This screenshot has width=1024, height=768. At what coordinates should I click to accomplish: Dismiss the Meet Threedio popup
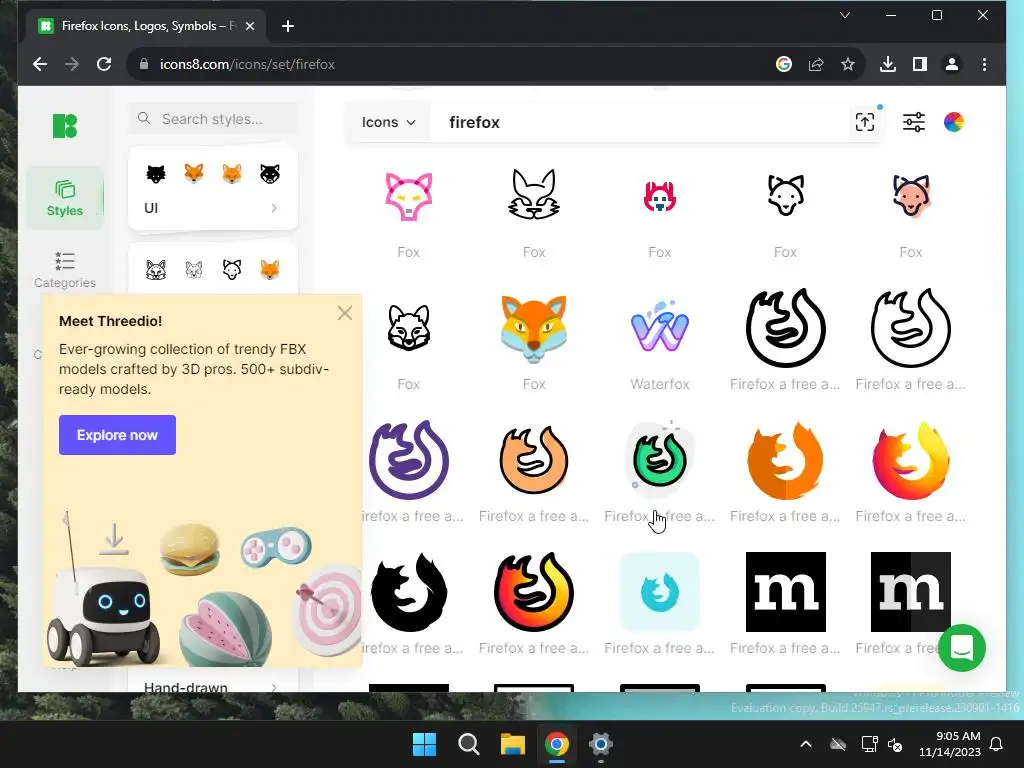click(345, 313)
